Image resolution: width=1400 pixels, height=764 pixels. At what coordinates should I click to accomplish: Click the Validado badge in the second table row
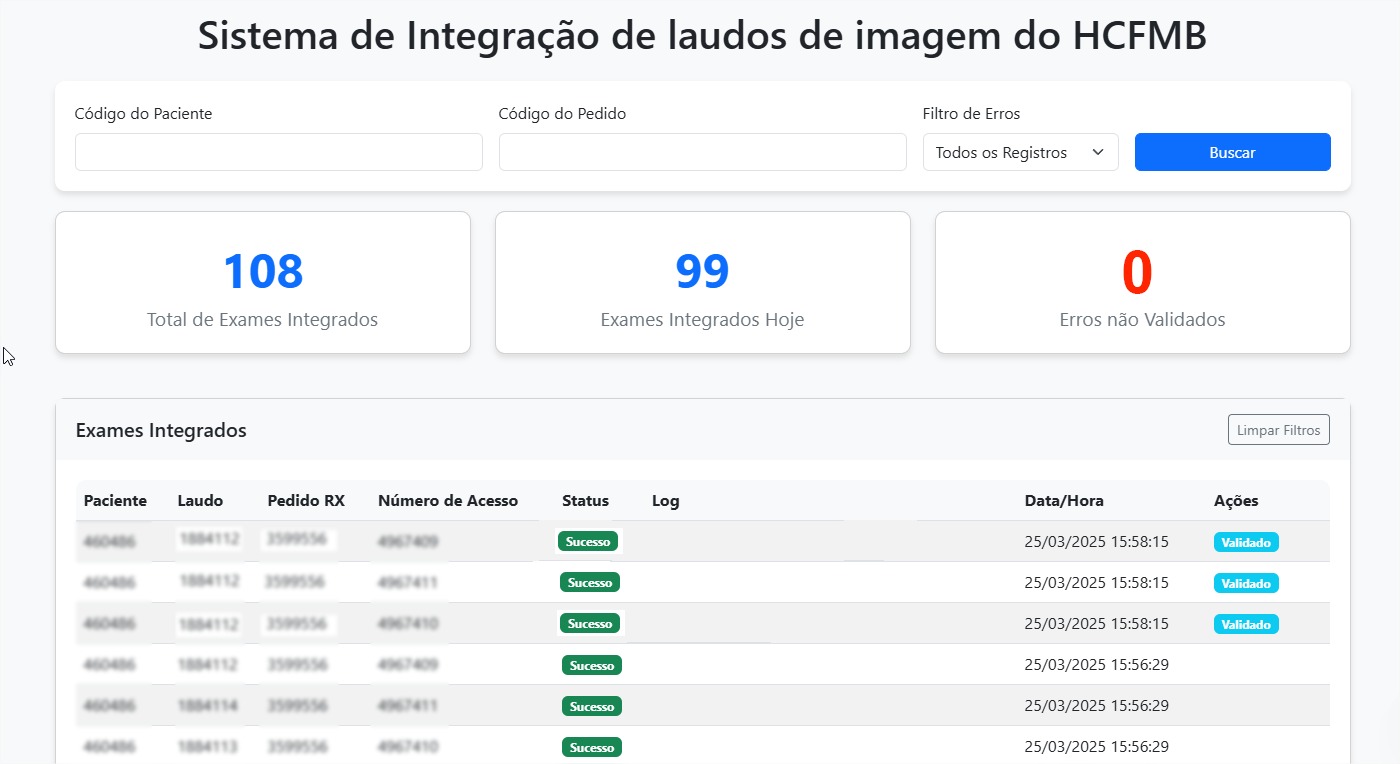[x=1246, y=583]
